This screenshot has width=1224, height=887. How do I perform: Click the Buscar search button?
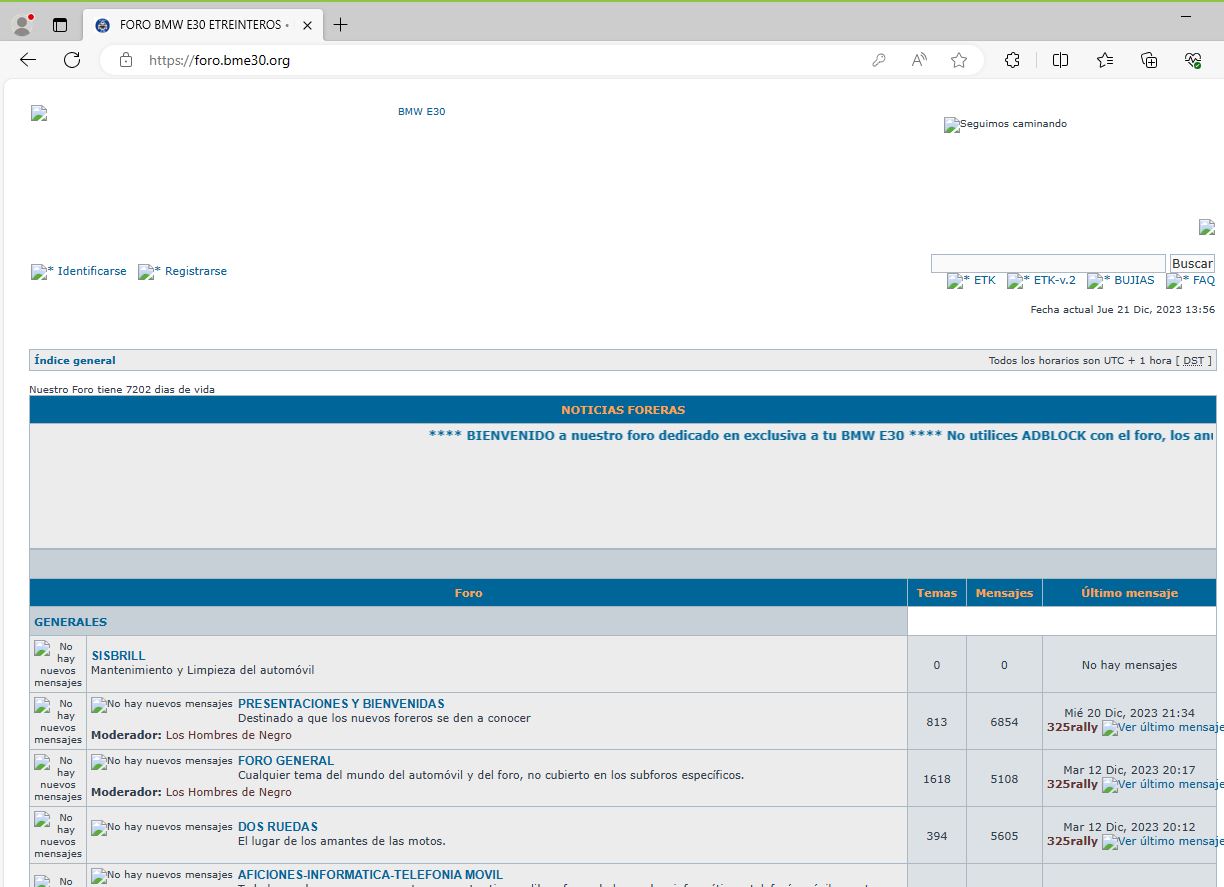pos(1192,263)
